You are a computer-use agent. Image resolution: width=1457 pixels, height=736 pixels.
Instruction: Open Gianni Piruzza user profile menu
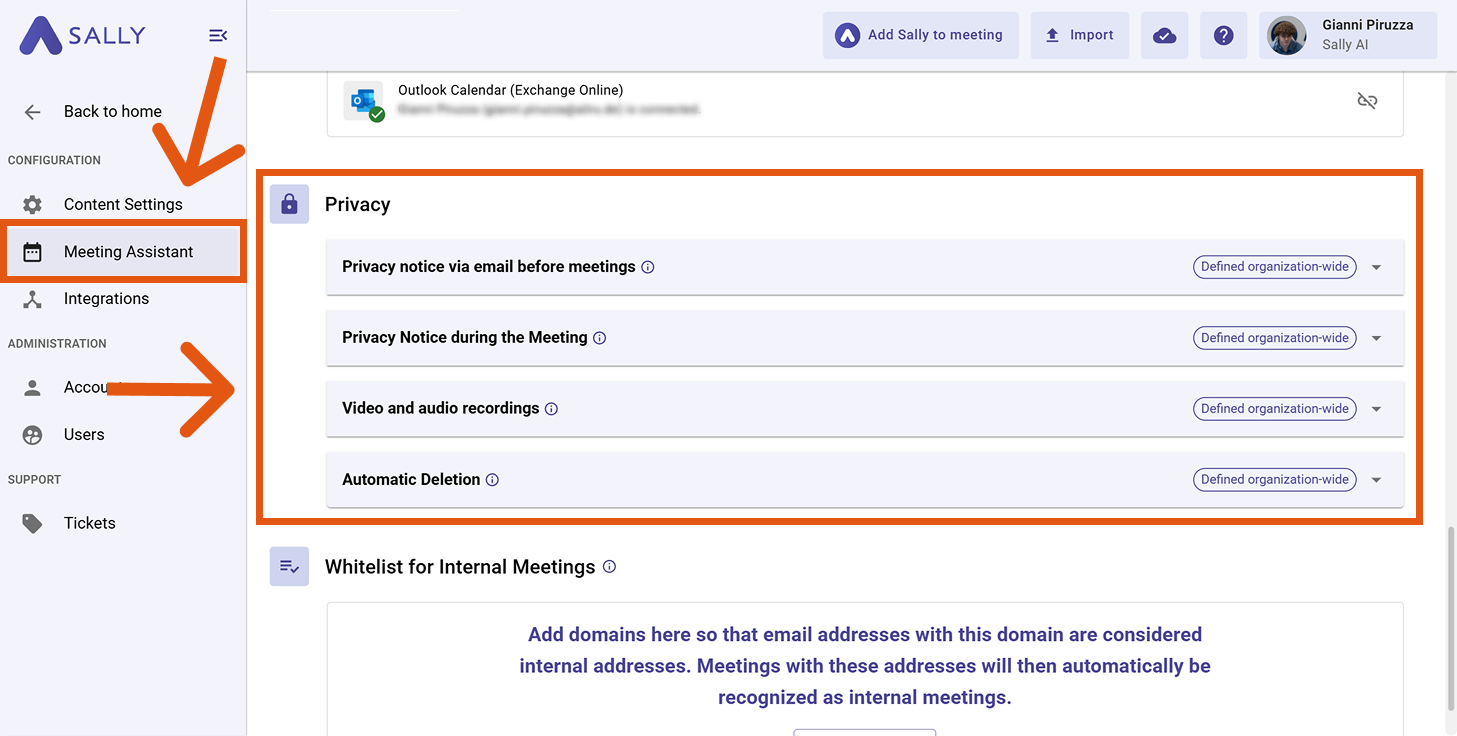click(x=1347, y=35)
